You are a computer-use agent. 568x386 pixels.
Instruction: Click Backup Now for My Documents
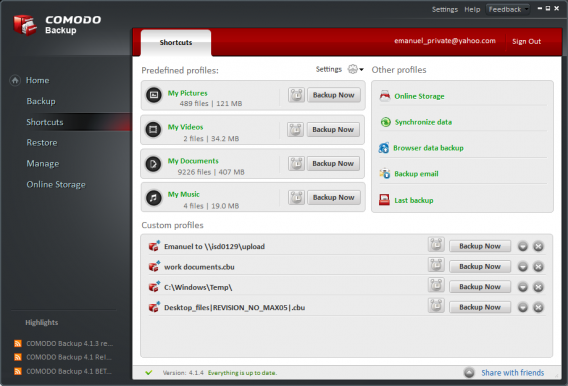pyautogui.click(x=333, y=164)
